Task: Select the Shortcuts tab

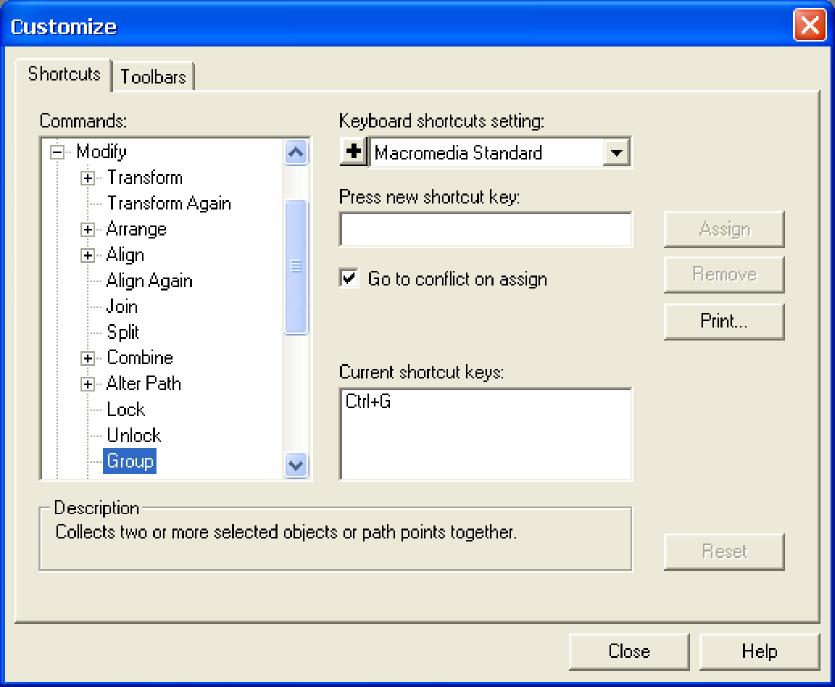Action: (64, 75)
